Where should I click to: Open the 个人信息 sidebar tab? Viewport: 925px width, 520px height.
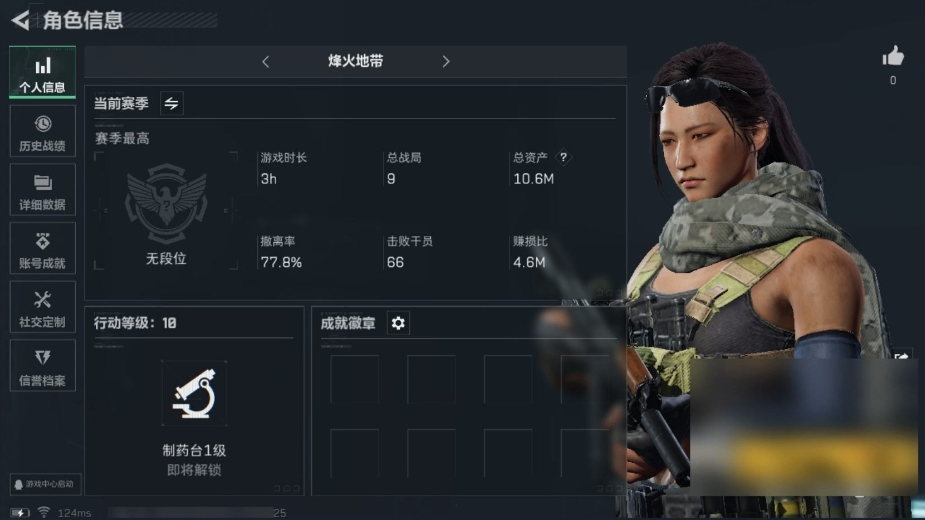[42, 72]
